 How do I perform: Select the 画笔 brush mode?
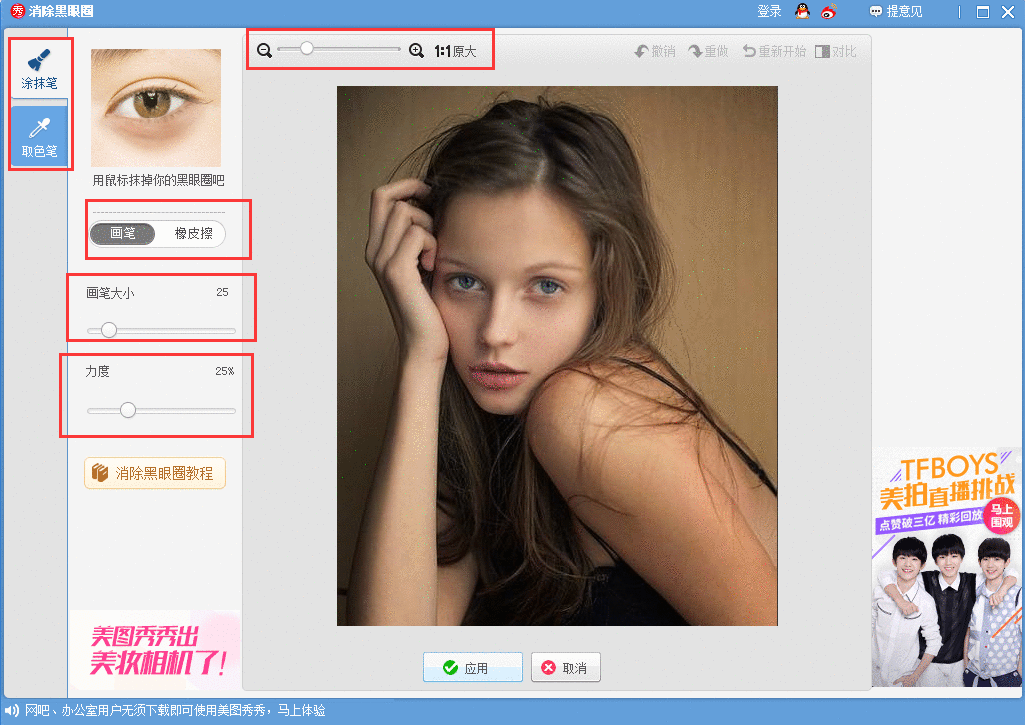coord(122,233)
